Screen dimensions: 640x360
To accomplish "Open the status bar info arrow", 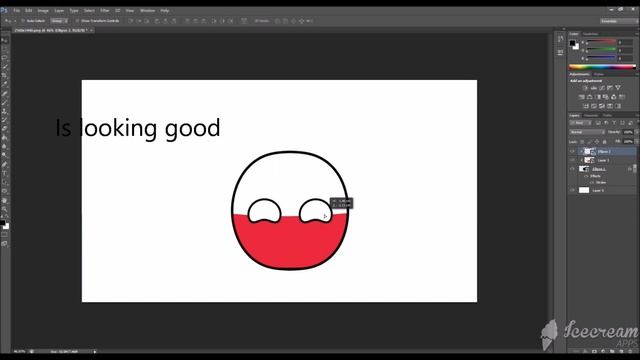I will click(x=95, y=351).
